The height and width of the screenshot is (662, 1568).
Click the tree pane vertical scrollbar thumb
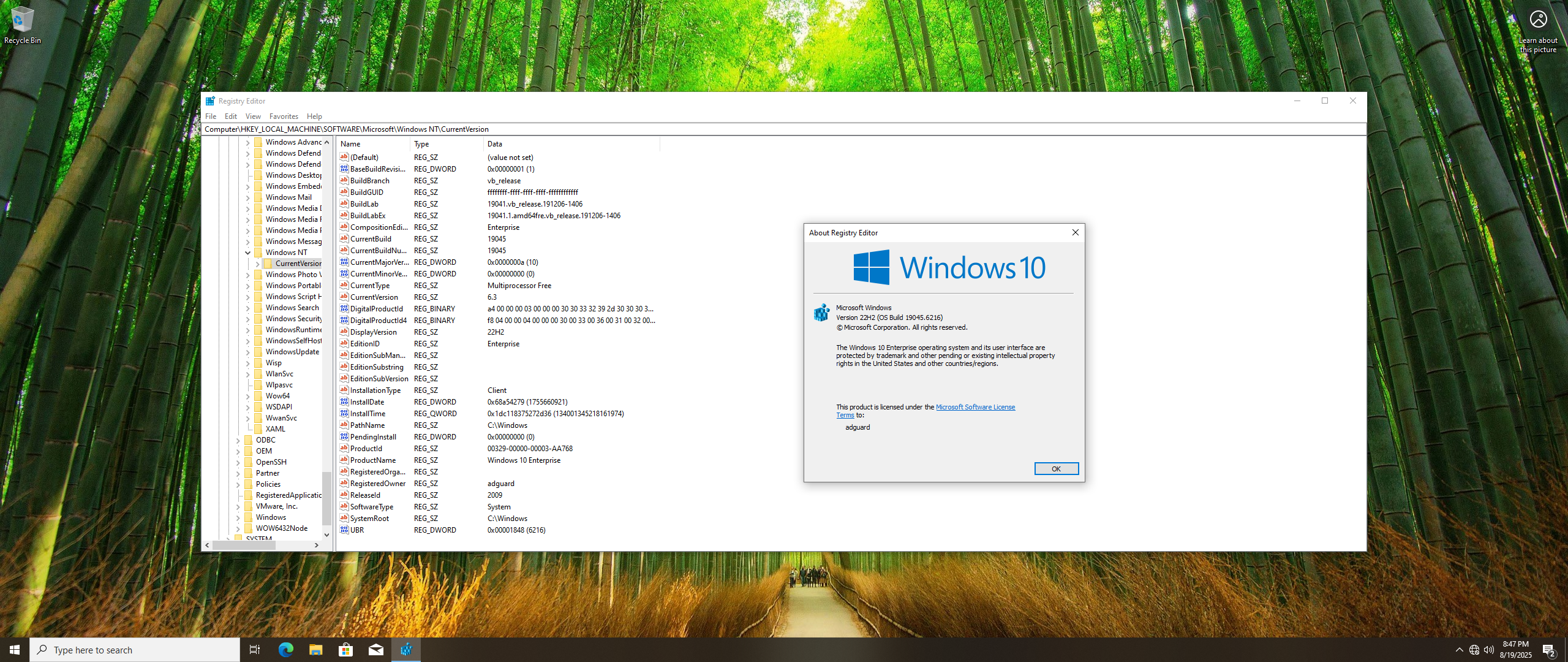(x=327, y=498)
